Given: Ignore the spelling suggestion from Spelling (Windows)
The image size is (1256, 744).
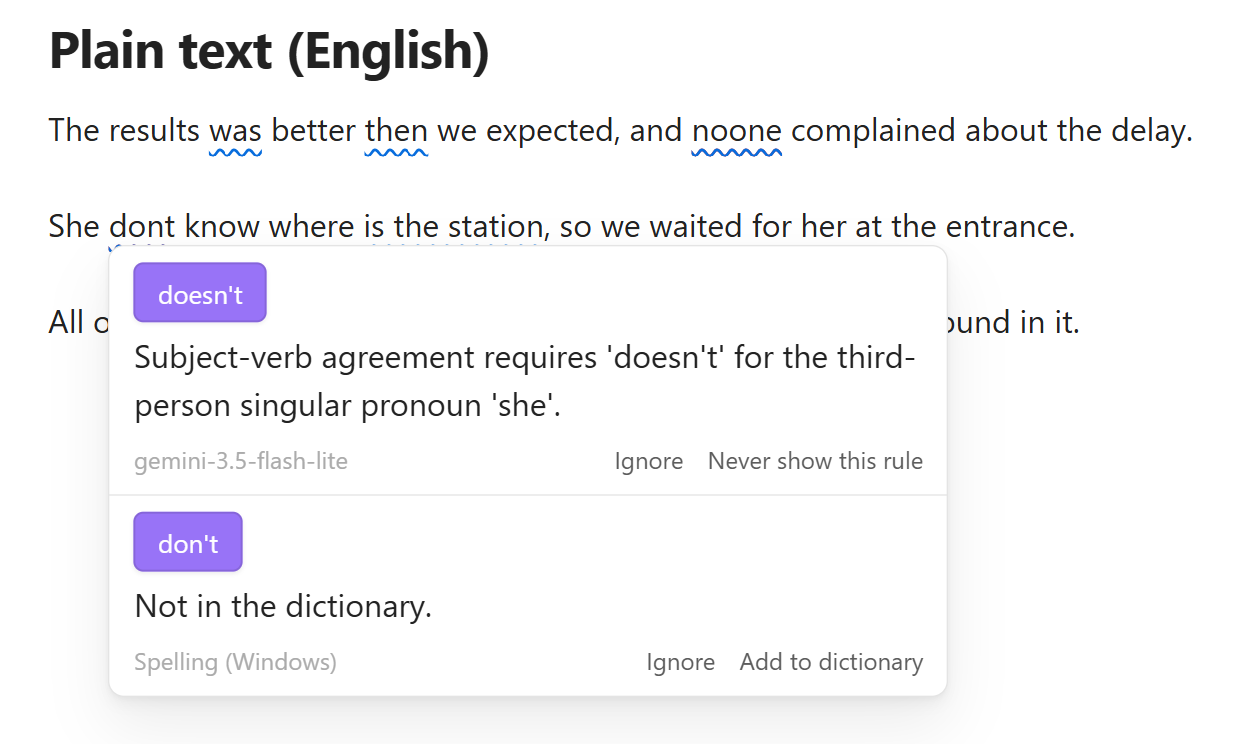Looking at the screenshot, I should [681, 662].
